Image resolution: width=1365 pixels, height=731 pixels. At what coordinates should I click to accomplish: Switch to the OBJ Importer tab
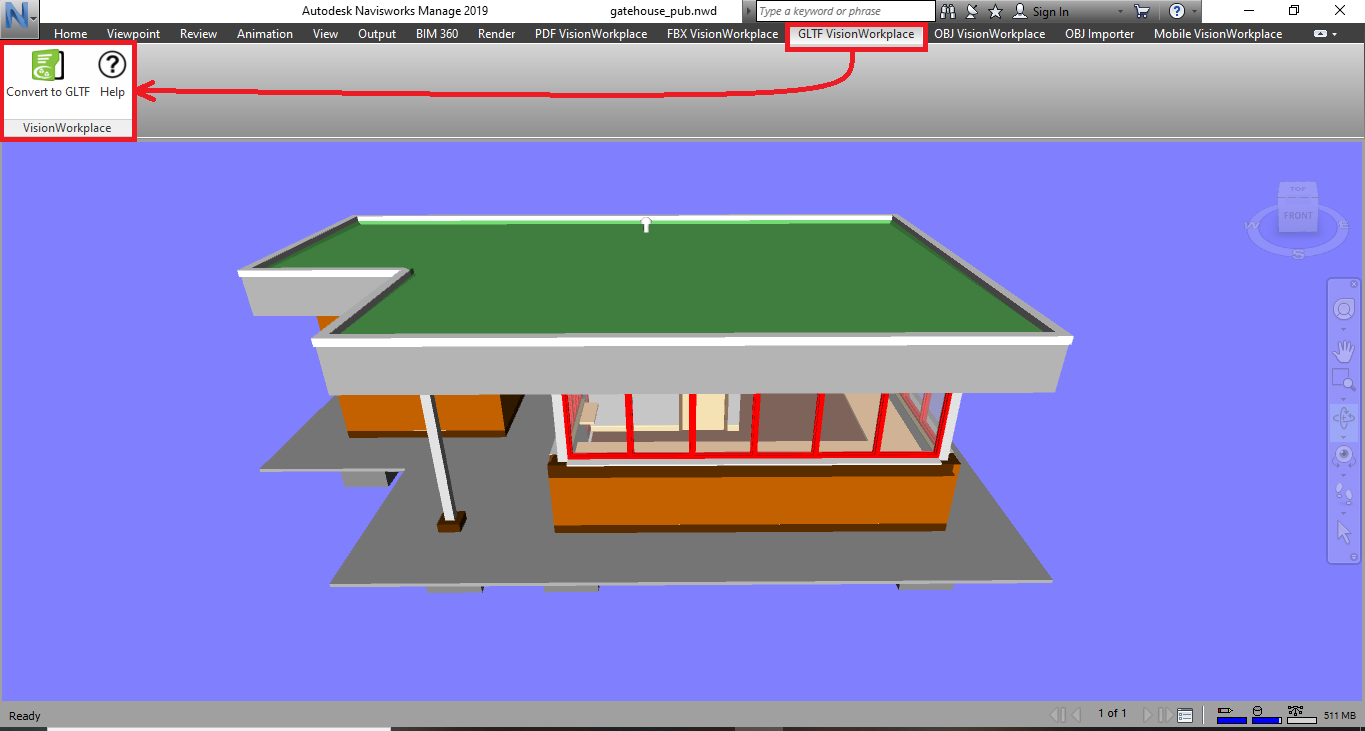point(1100,34)
